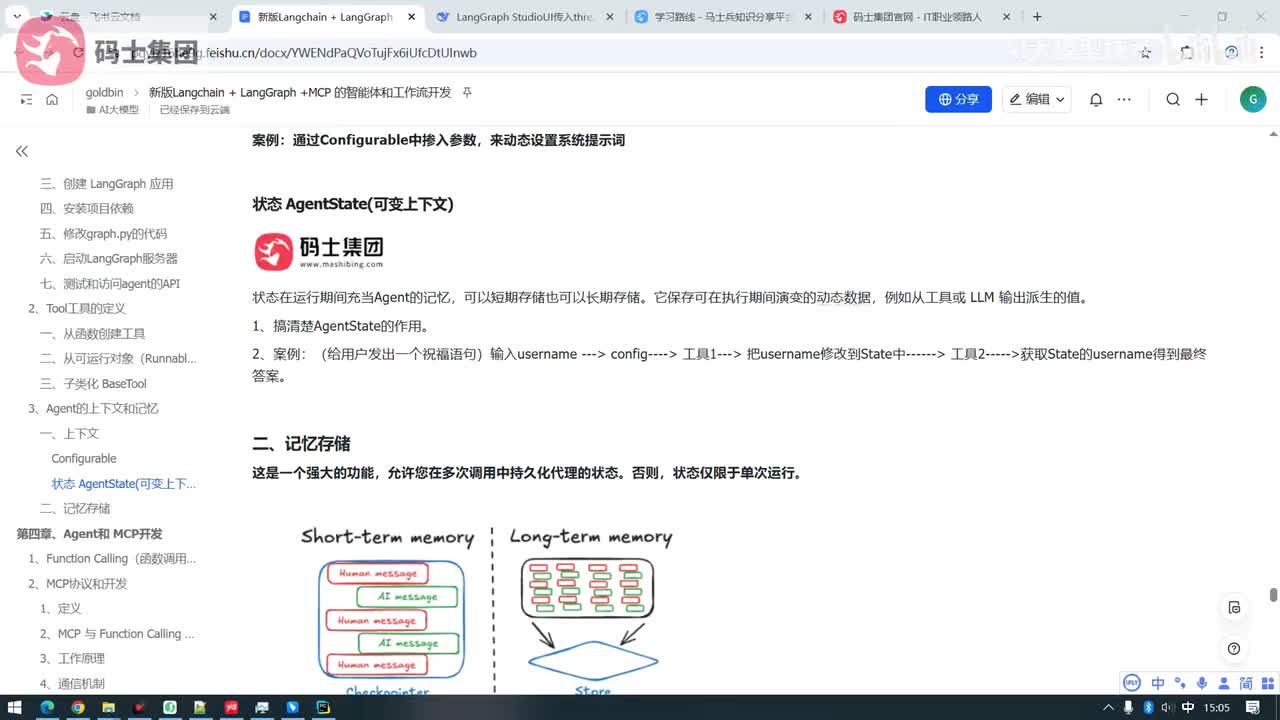1280x720 pixels.
Task: Launch Microsoft Edge from taskbar
Action: pyautogui.click(x=47, y=707)
